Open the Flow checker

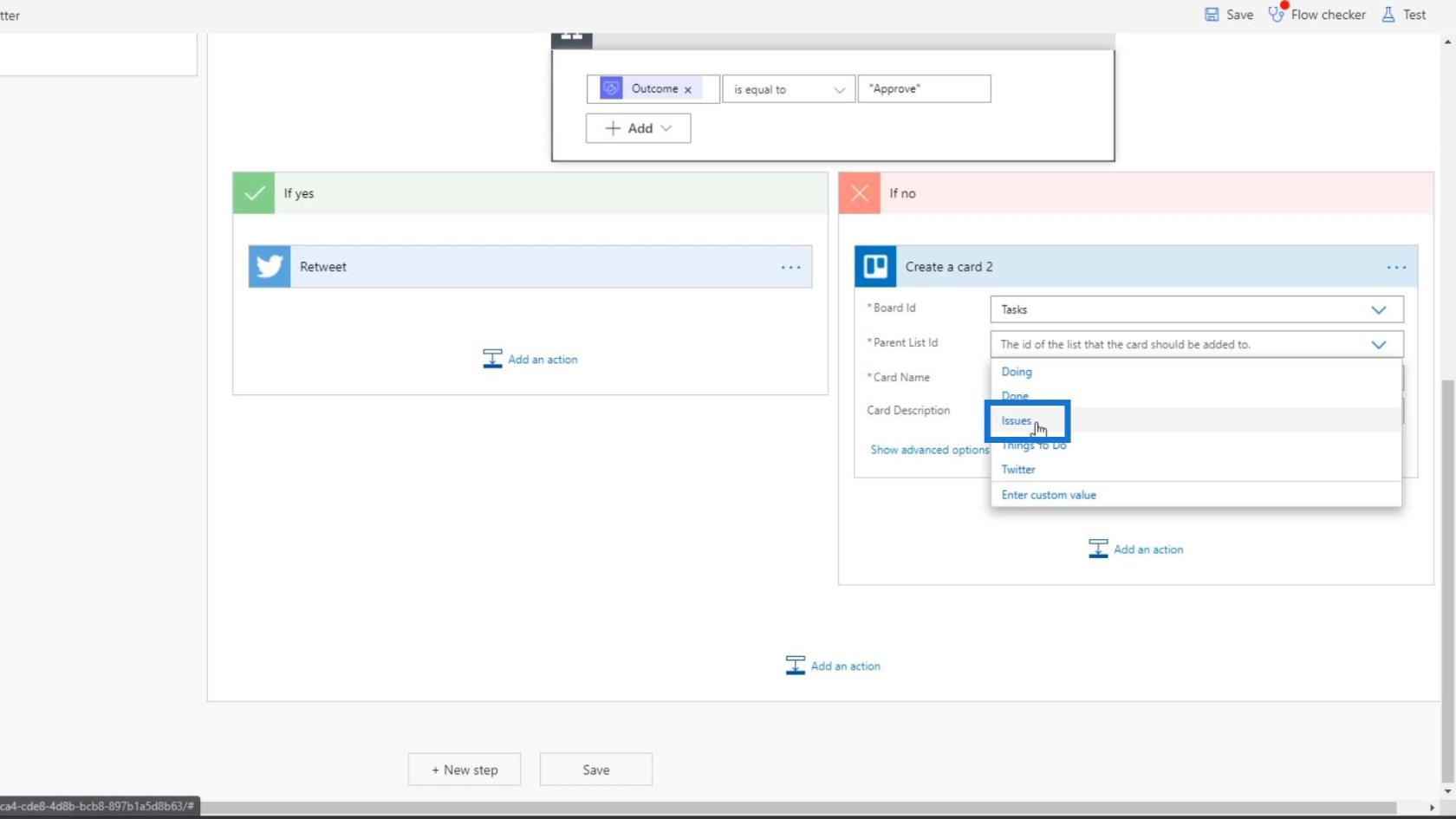click(1316, 15)
